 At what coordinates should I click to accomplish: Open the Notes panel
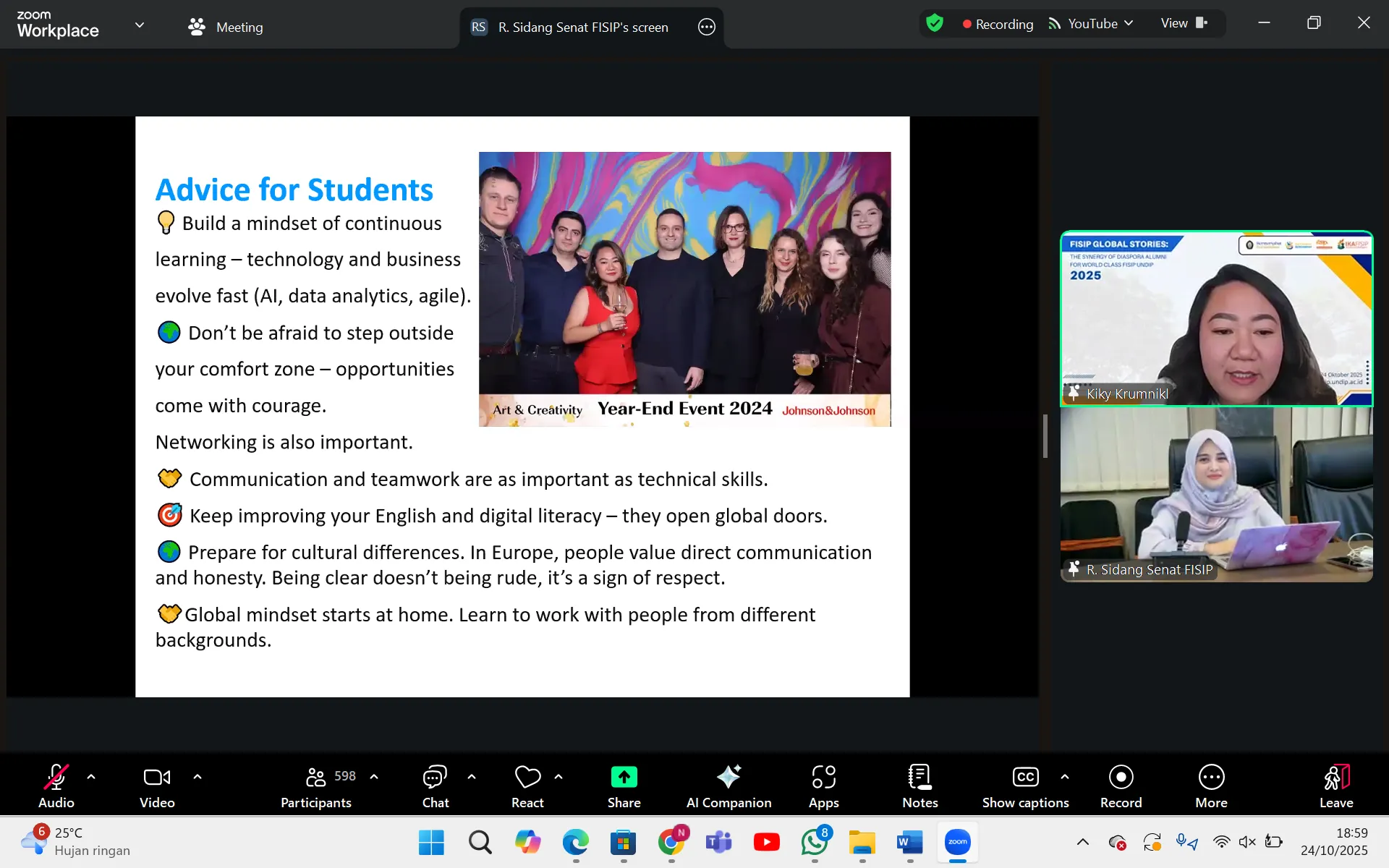pos(919,786)
